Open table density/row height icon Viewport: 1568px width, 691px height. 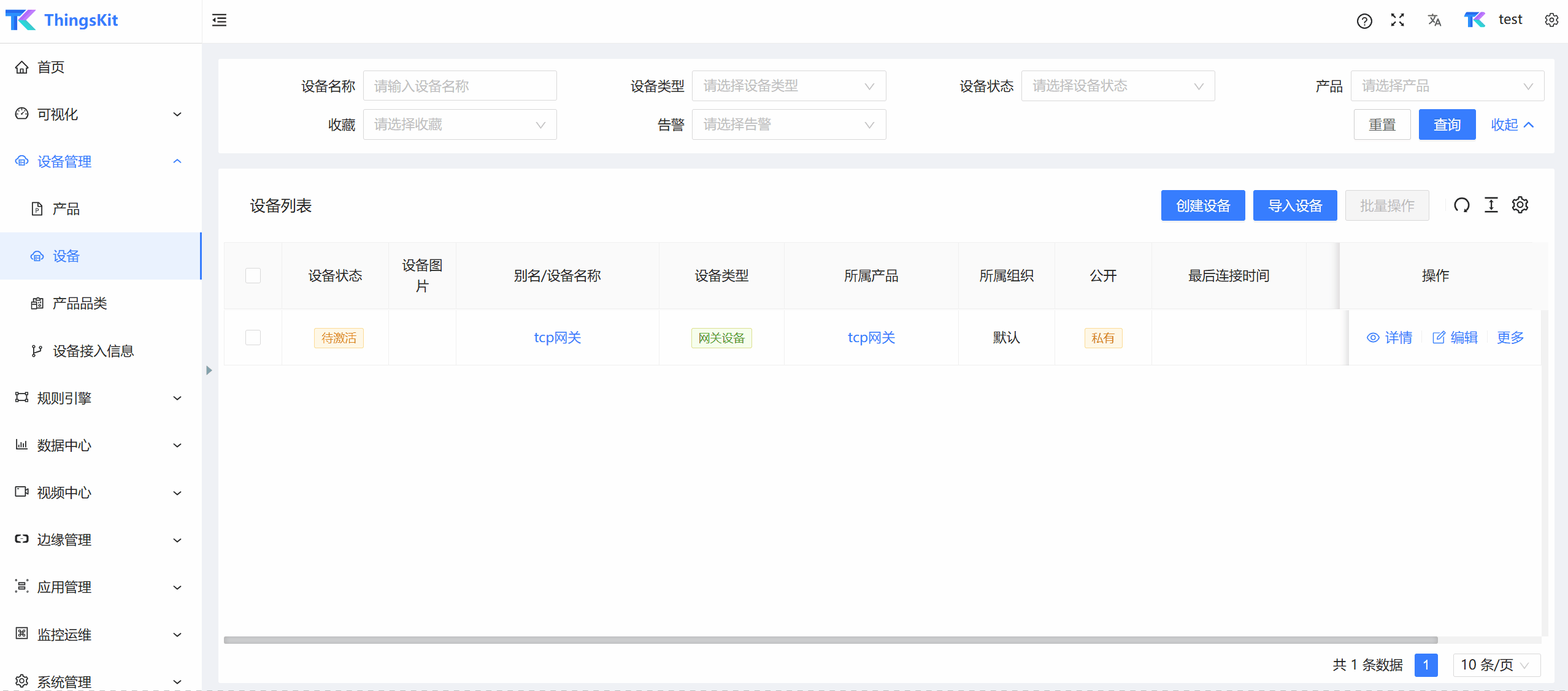point(1491,205)
